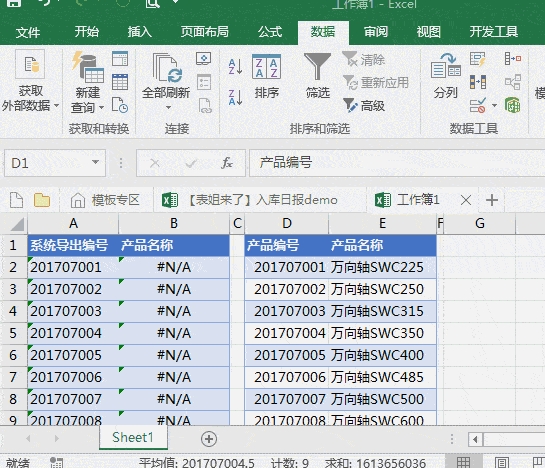Switch to the Developer tab
The height and width of the screenshot is (468, 545).
[494, 32]
